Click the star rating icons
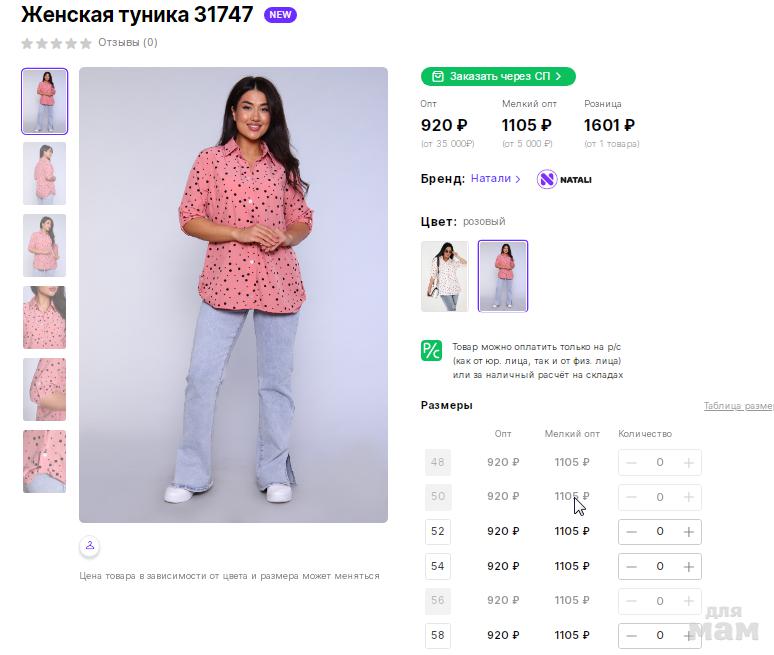 56,43
